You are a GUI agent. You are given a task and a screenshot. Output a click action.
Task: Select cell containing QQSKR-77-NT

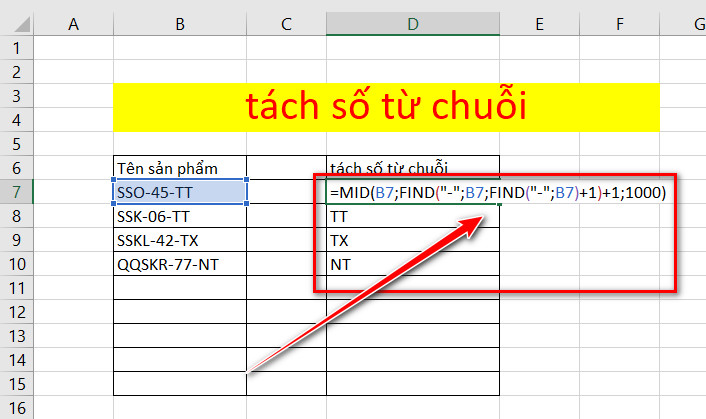(180, 264)
